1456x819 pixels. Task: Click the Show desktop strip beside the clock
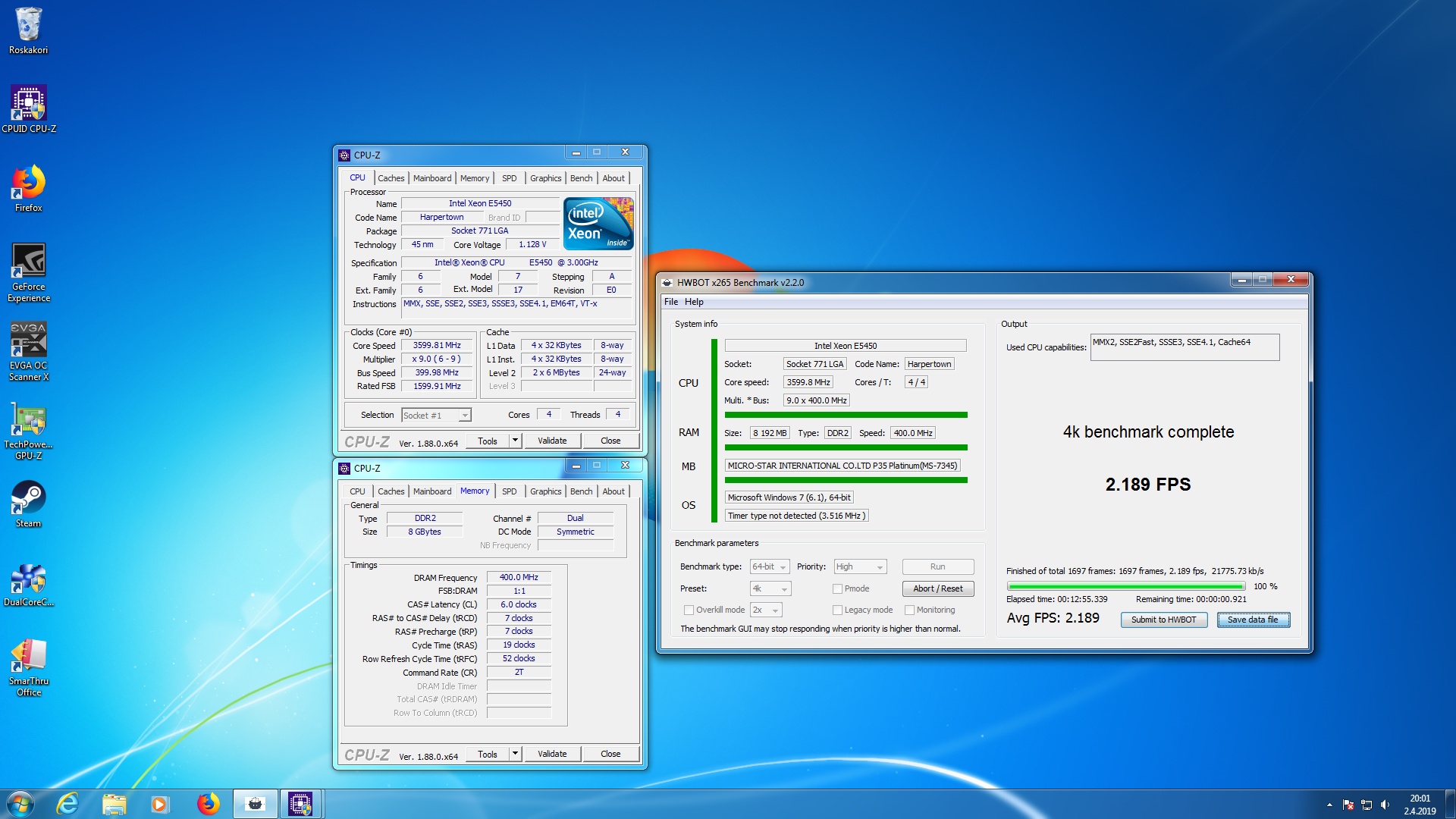pos(1450,805)
